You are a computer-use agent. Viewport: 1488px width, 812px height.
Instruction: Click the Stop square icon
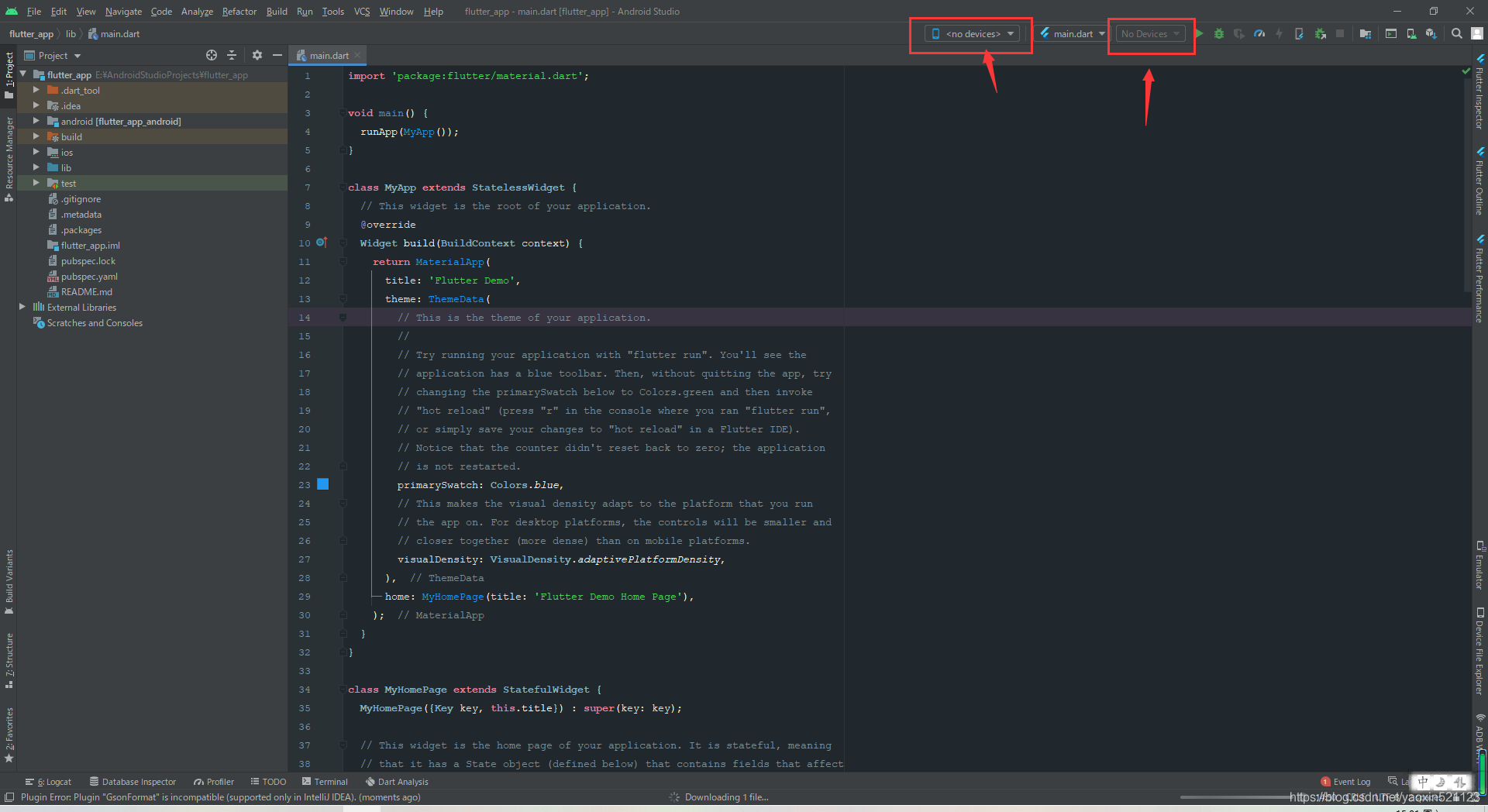[1340, 33]
